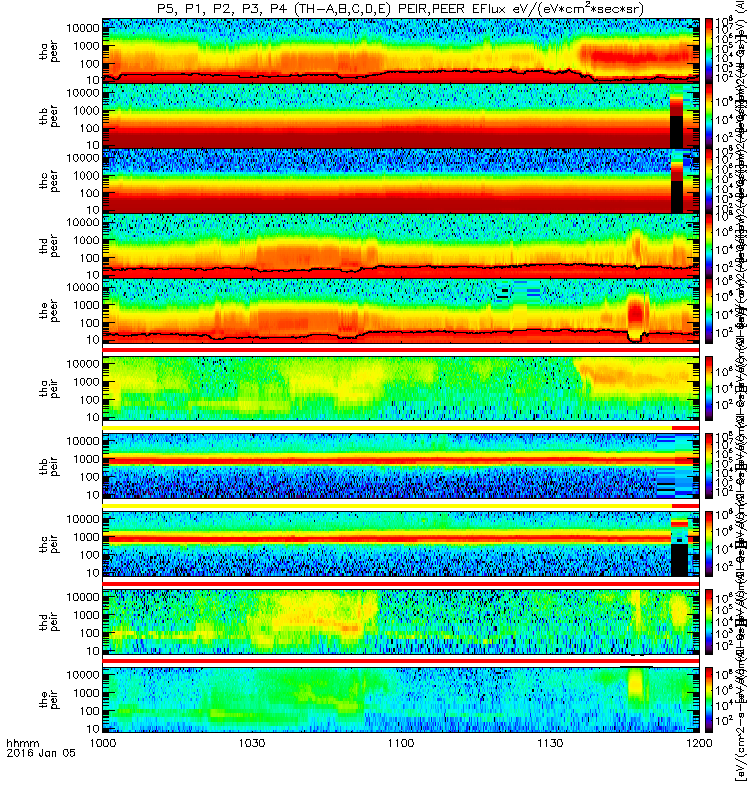The height and width of the screenshot is (800, 750).
Task: Click inside the thd peer spectrogram
Action: tap(401, 245)
